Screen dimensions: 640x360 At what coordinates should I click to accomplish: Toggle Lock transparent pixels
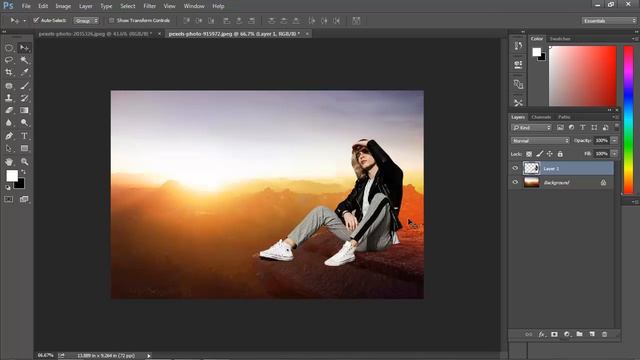pos(529,154)
